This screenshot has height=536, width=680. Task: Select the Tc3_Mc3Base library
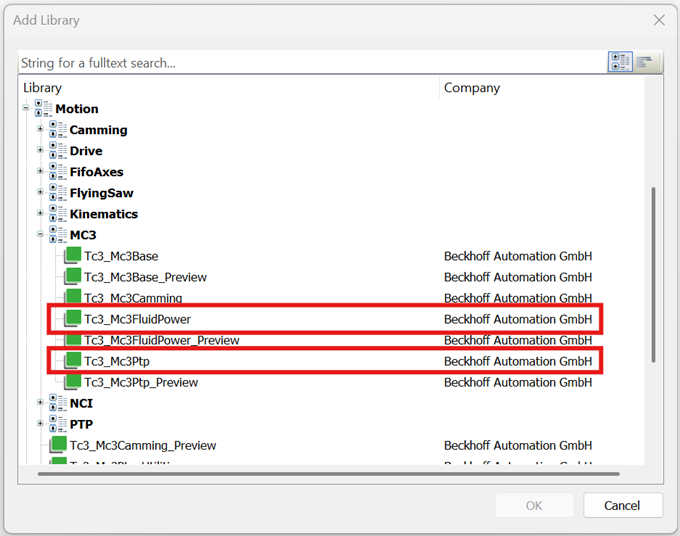121,256
